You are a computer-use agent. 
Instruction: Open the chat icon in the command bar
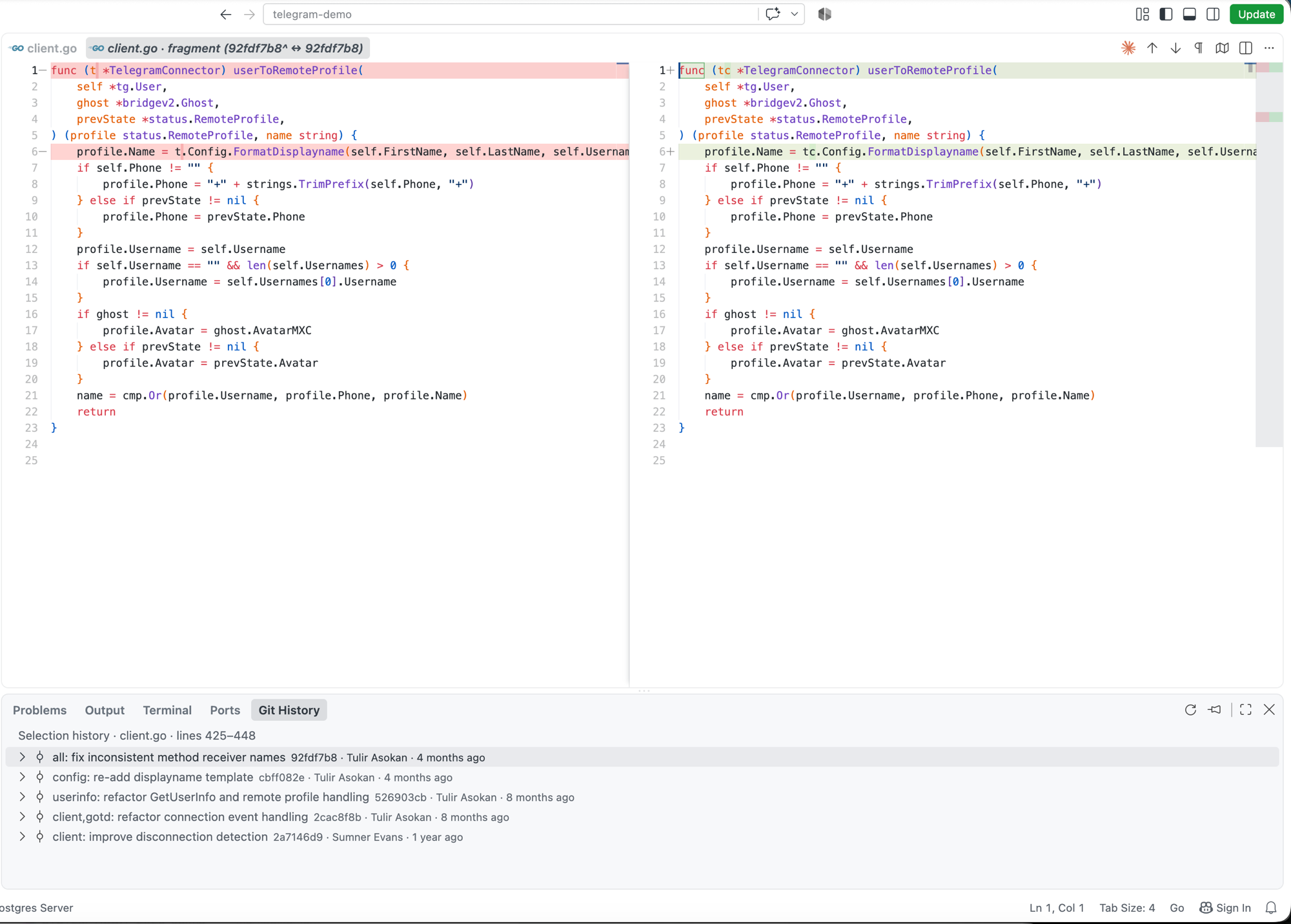(x=773, y=14)
